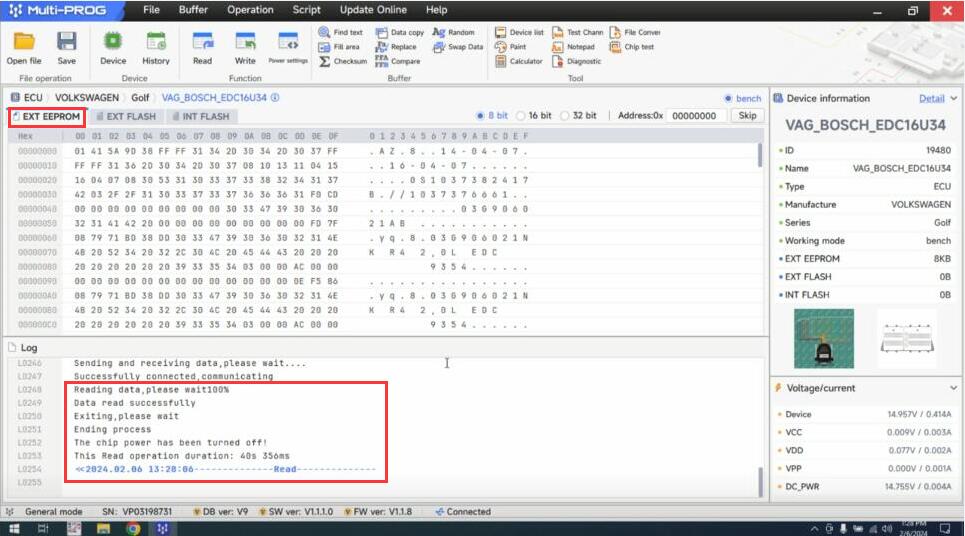Open the File menu

151,10
